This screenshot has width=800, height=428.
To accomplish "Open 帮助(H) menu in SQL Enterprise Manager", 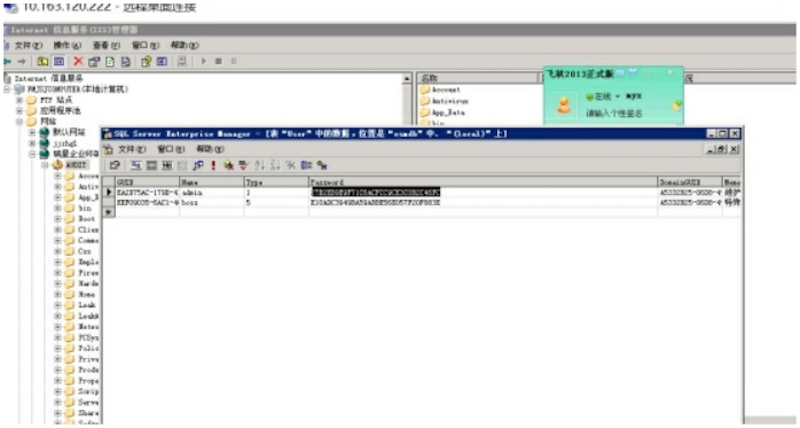I will point(210,149).
